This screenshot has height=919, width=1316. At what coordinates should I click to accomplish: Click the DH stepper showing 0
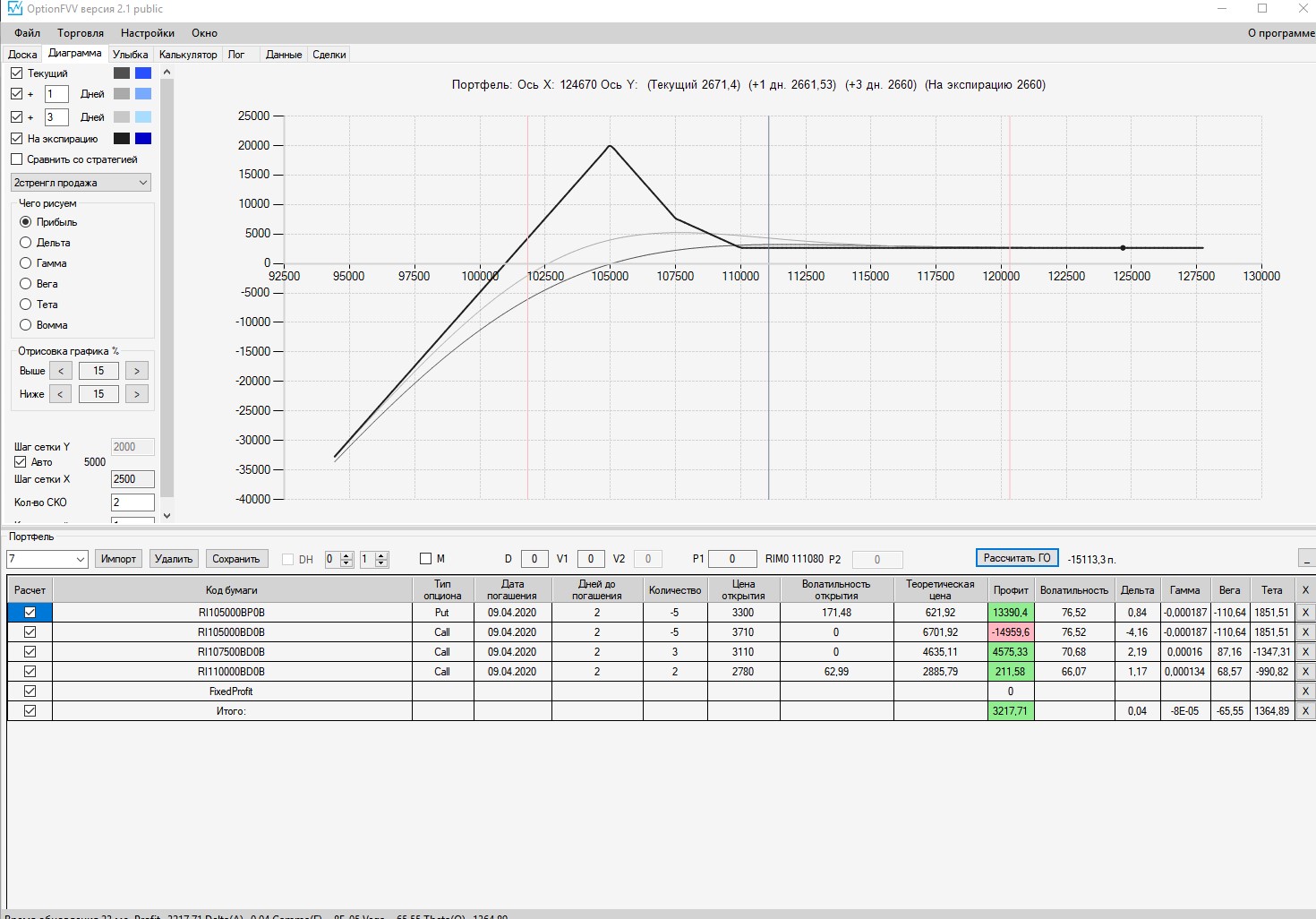coord(339,559)
